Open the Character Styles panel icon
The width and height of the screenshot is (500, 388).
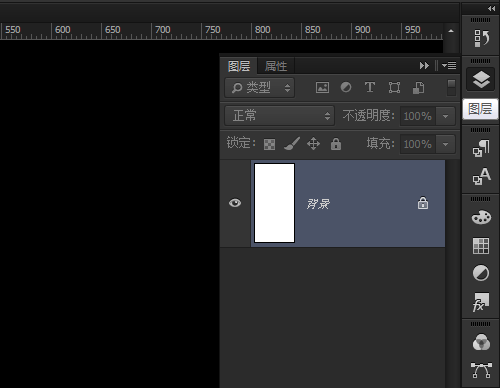pyautogui.click(x=481, y=176)
